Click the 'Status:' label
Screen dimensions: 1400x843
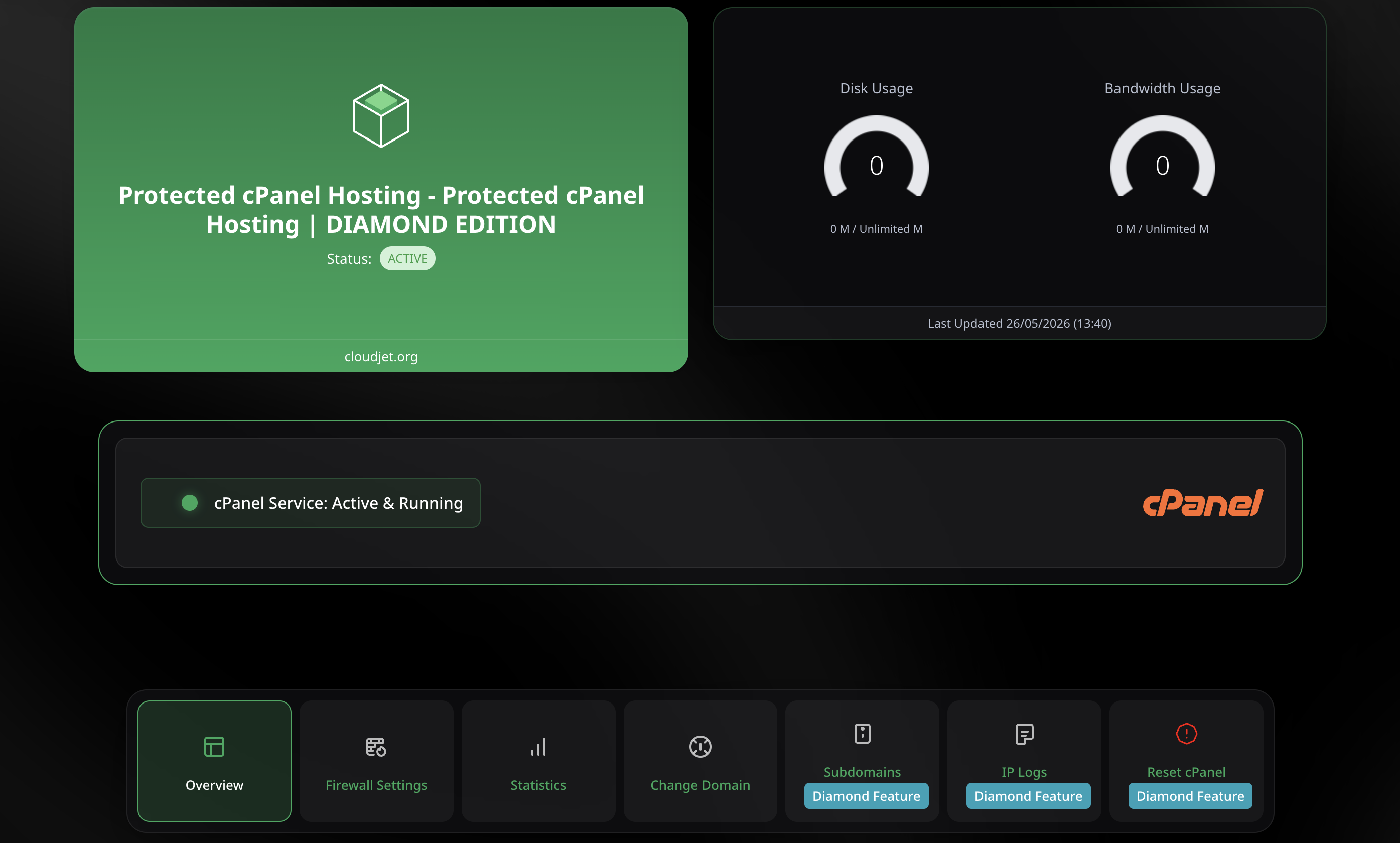(x=349, y=259)
